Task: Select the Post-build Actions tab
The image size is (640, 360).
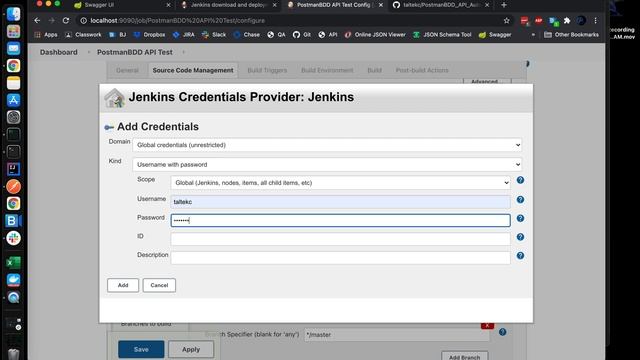Action: (x=422, y=70)
